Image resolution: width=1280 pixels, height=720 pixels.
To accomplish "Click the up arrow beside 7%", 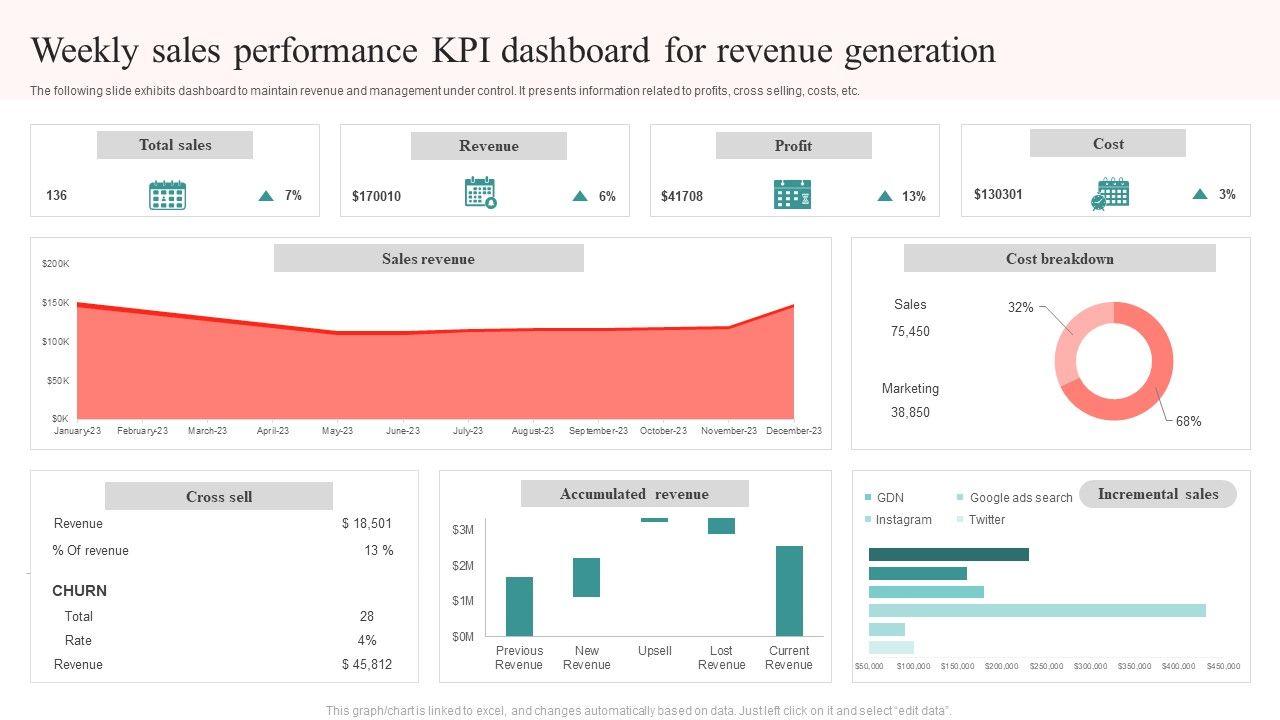I will pos(266,196).
